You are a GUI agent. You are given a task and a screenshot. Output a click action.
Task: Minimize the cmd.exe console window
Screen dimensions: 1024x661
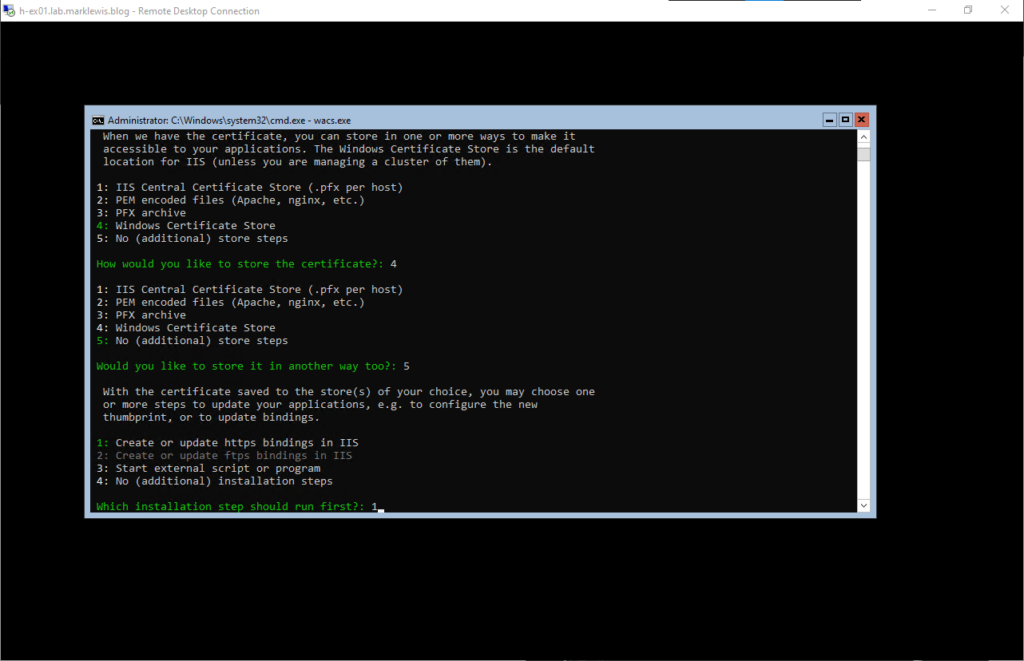pos(829,120)
